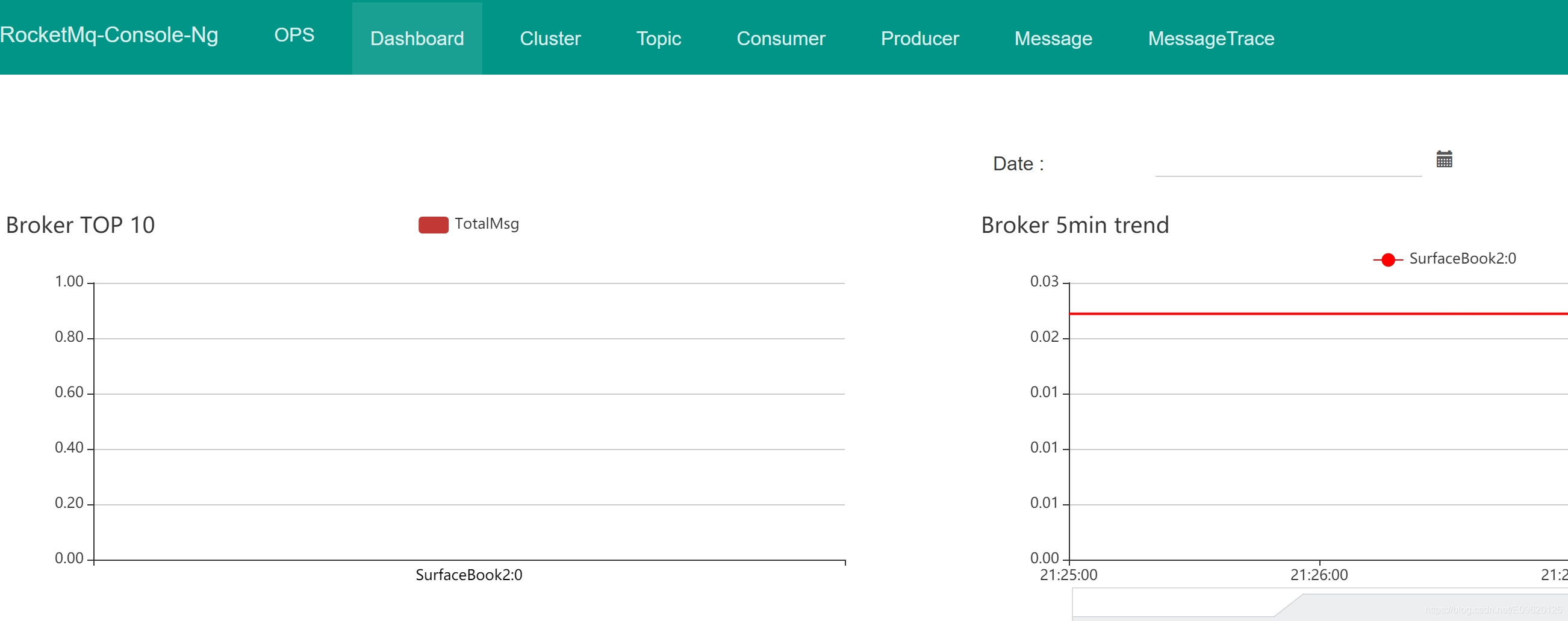Click the 1.00 y-axis label
Screen dimensions: 1568x621
point(69,282)
